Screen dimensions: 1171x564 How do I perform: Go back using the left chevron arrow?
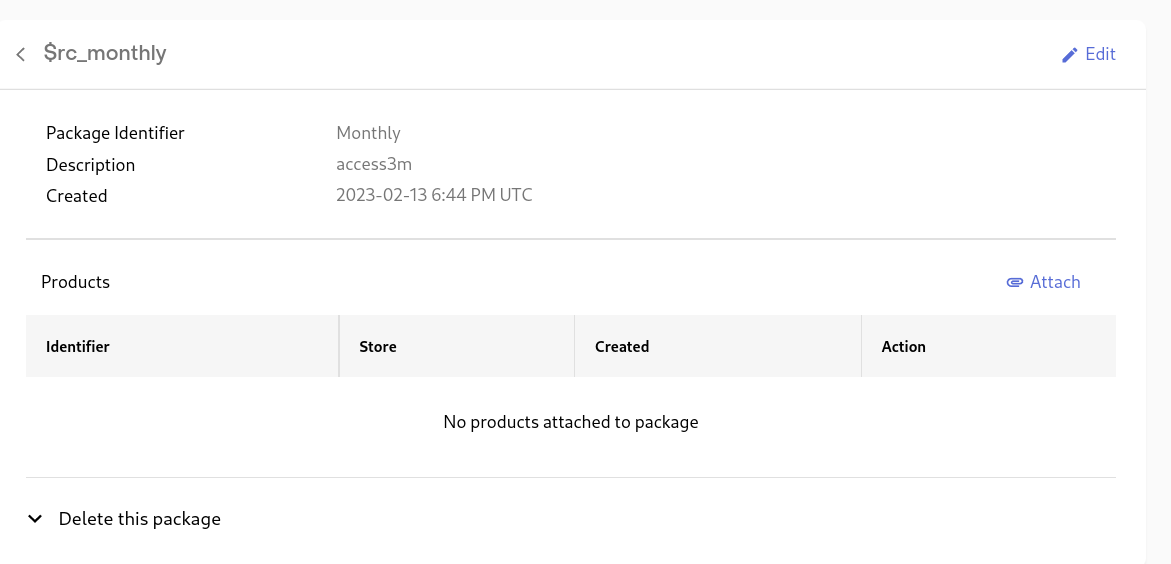(21, 54)
